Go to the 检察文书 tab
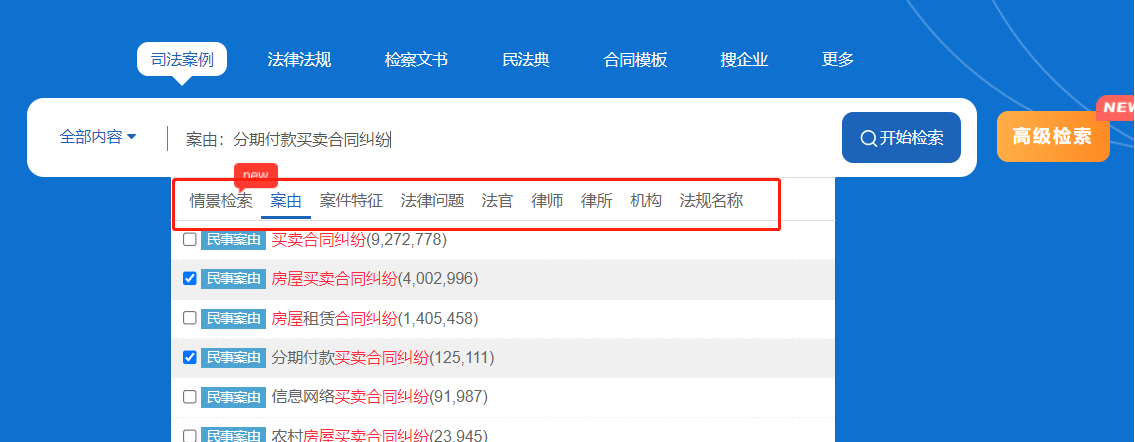The width and height of the screenshot is (1135, 442). tap(416, 60)
